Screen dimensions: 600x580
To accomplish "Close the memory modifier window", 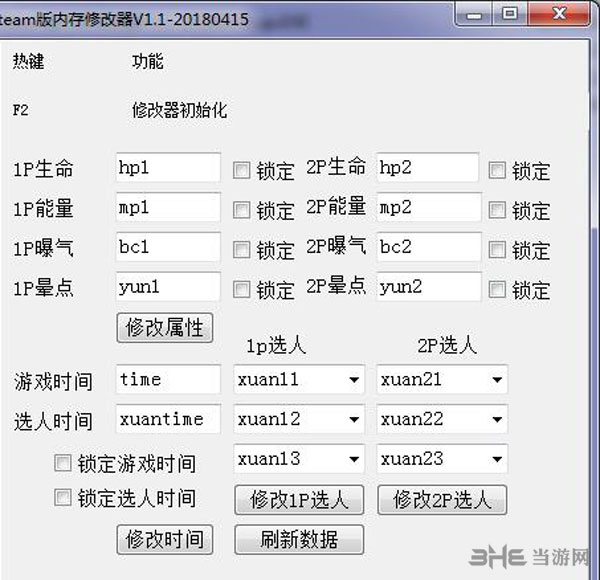I will click(x=559, y=14).
